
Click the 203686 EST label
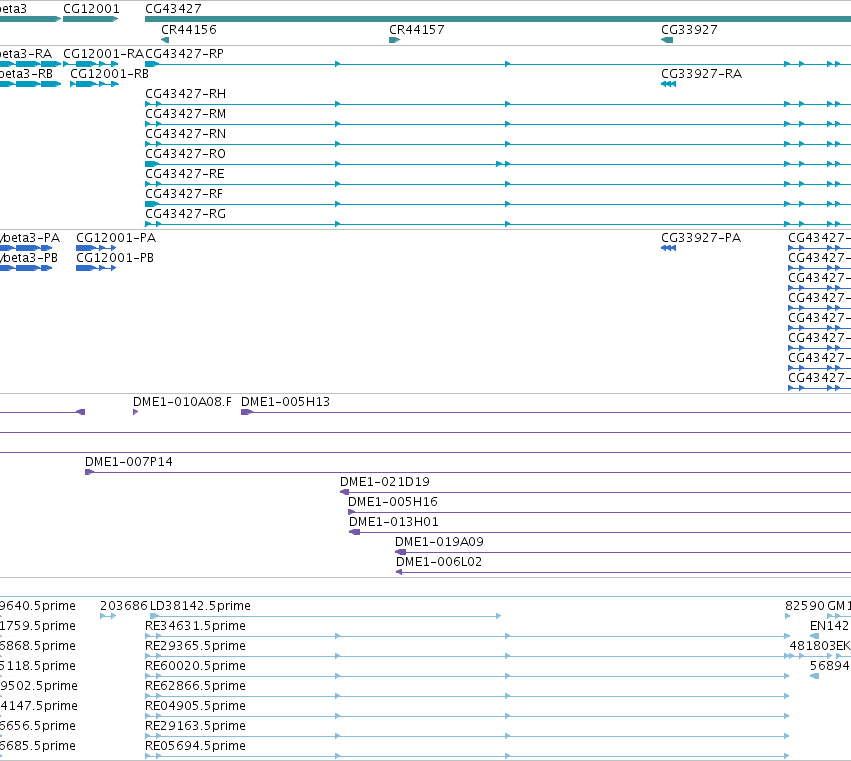point(124,606)
